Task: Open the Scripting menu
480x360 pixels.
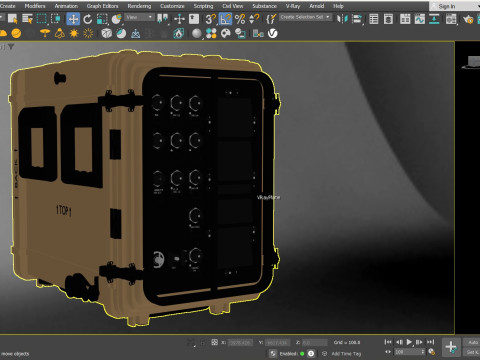Action: coord(203,6)
